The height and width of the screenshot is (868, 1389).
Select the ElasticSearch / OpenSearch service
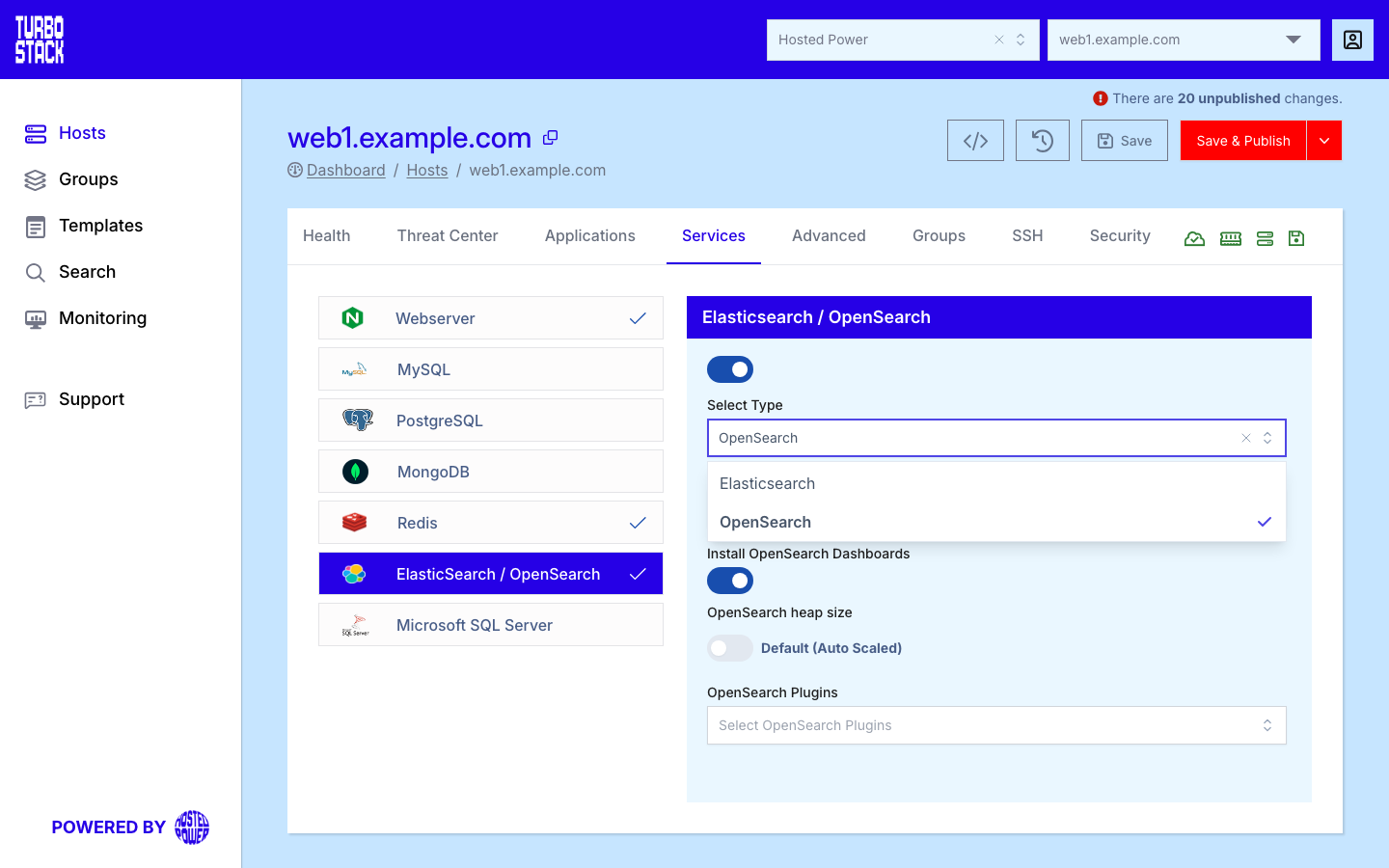491,574
